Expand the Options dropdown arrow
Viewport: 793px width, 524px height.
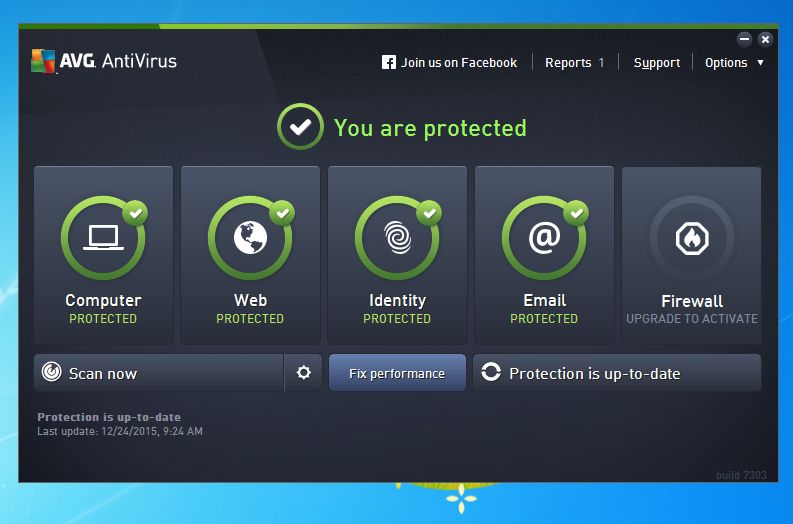click(760, 63)
